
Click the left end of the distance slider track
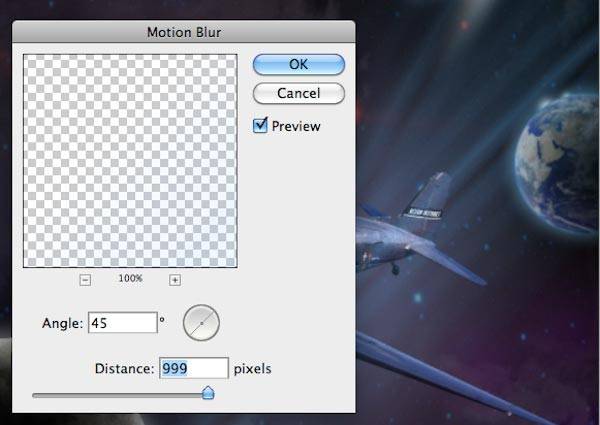tap(36, 395)
